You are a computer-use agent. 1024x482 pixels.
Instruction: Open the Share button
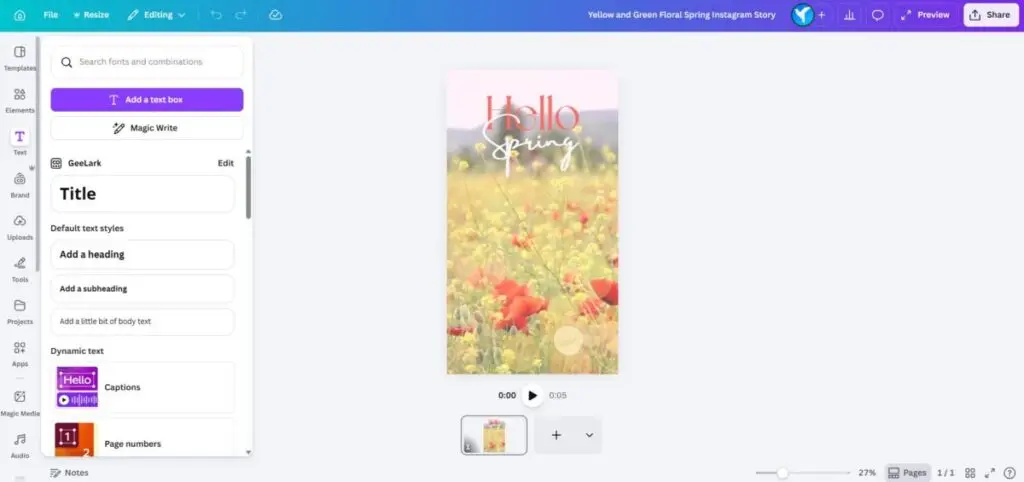point(991,14)
